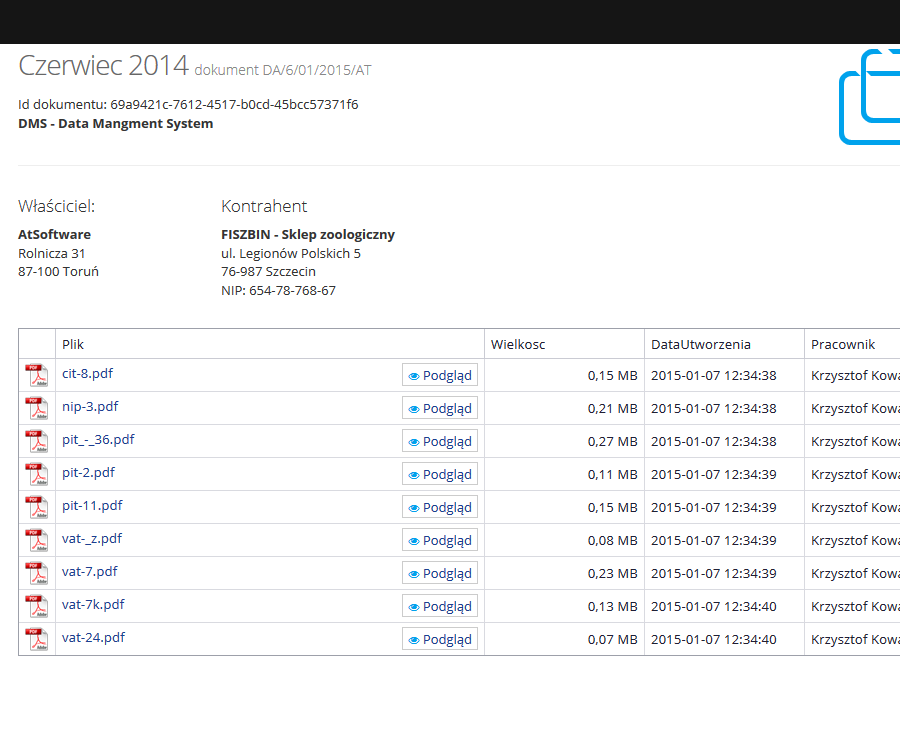900x750 pixels.
Task: Click the PDF icon for pit-2.pdf
Action: click(37, 475)
